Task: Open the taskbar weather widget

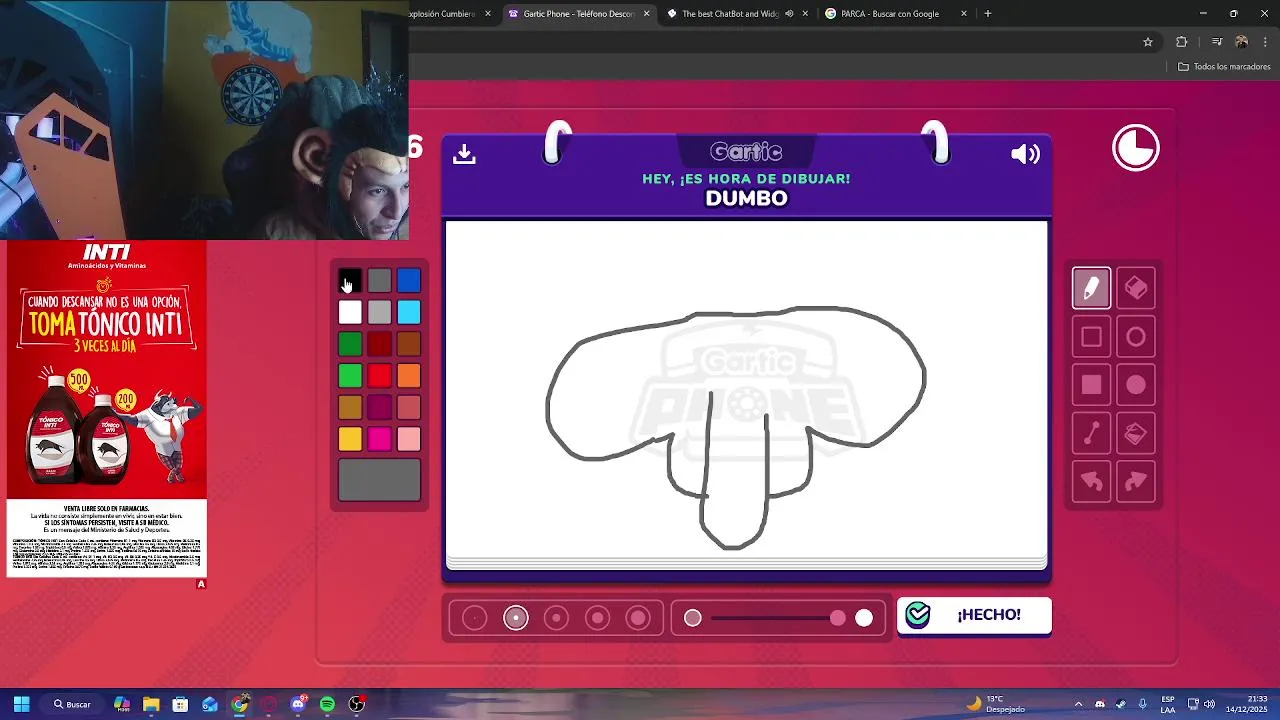Action: (996, 704)
